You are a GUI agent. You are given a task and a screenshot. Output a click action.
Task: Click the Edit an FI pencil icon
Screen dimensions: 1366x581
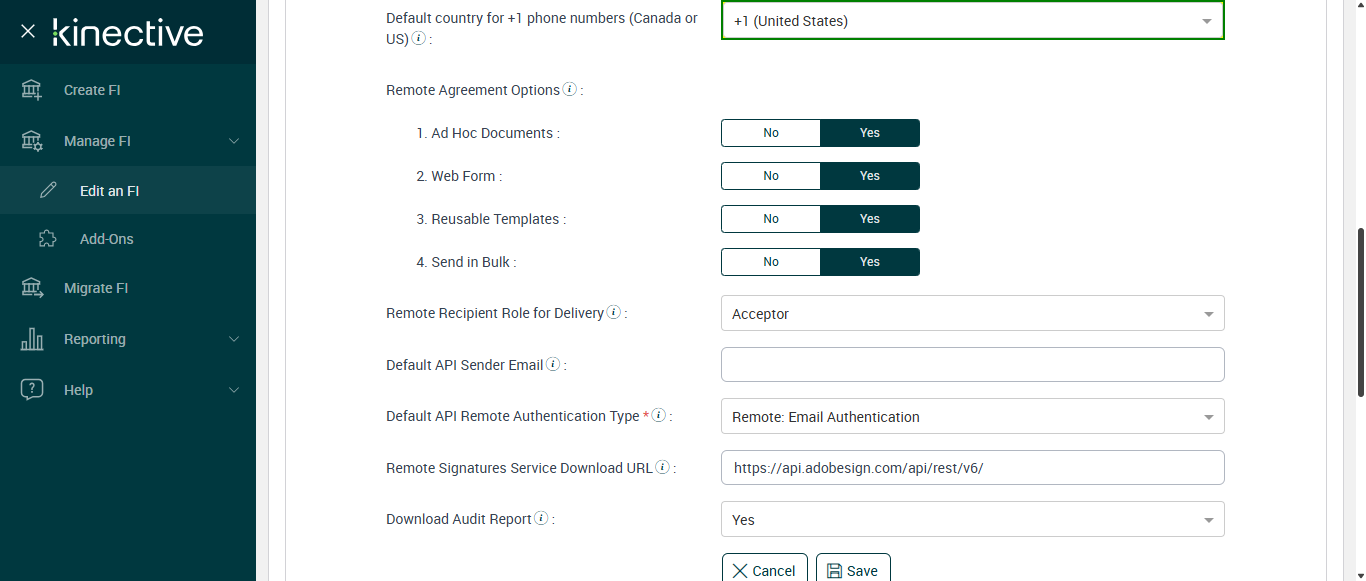tap(48, 191)
